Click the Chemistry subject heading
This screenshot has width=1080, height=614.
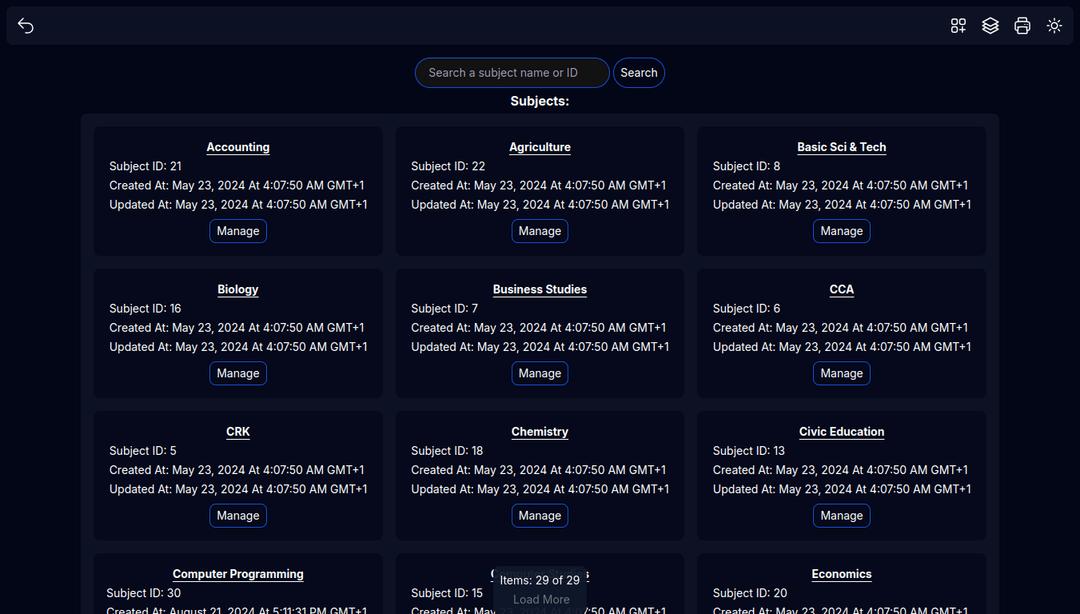click(x=540, y=432)
